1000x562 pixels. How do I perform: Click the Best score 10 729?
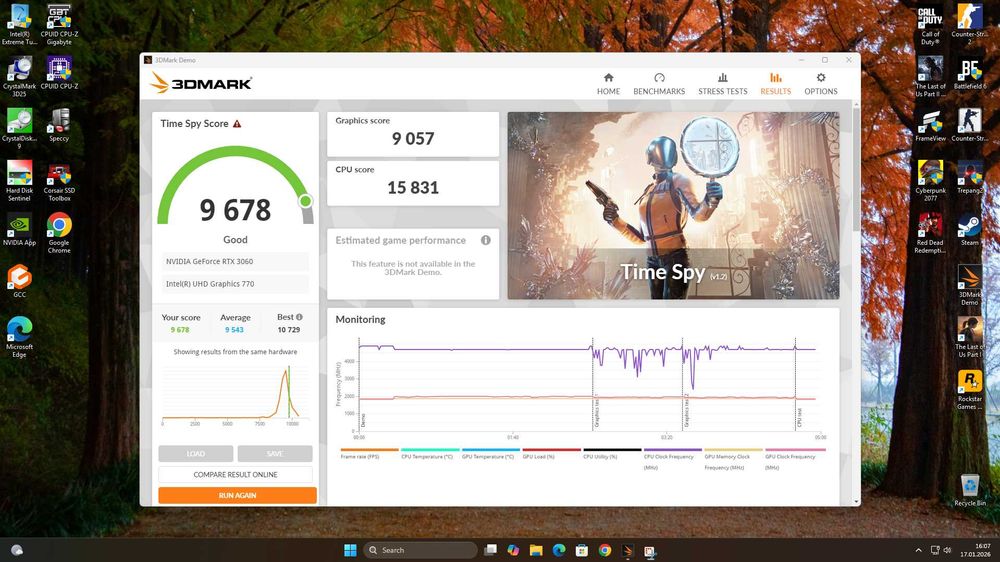tap(288, 330)
